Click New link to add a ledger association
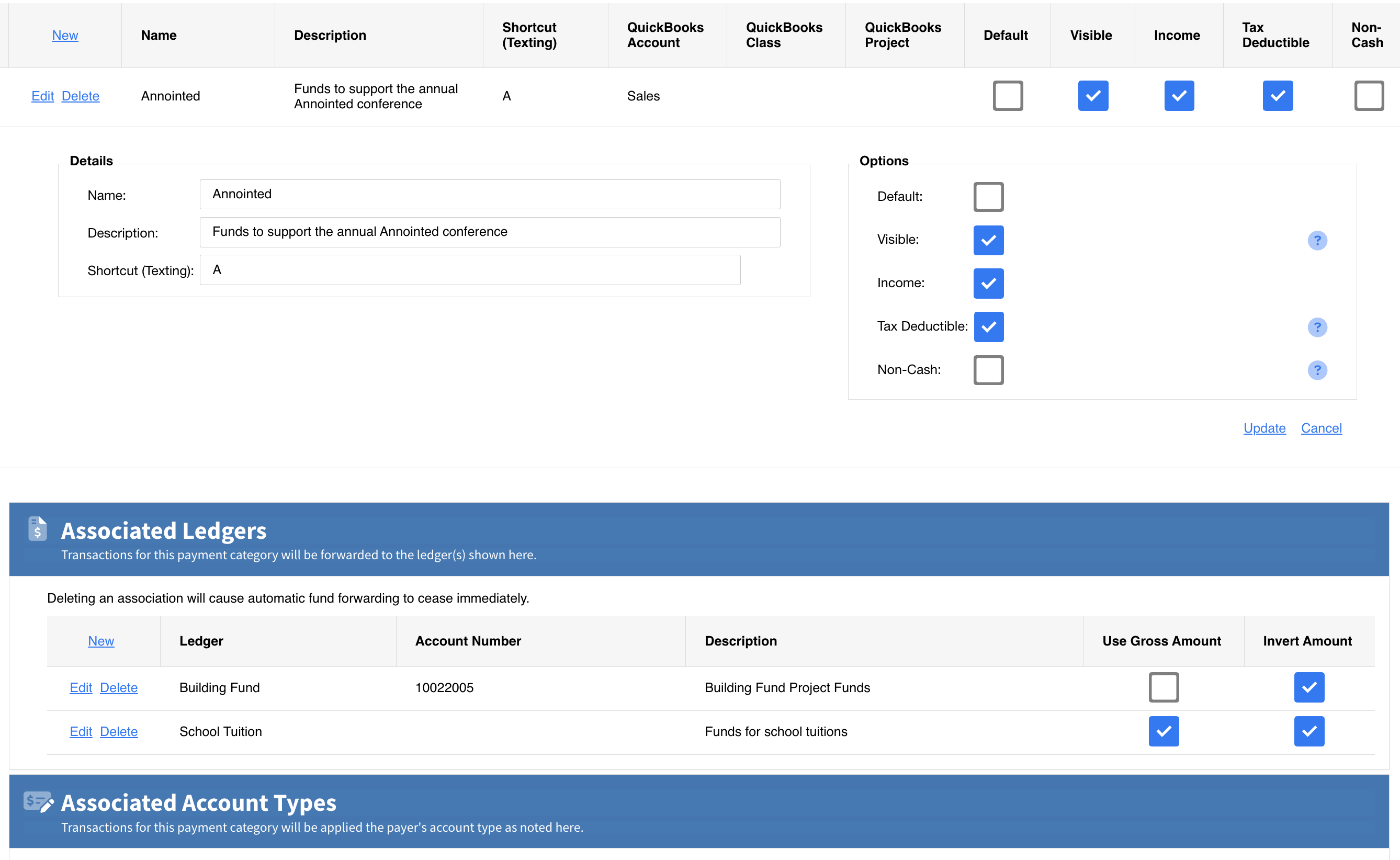The image size is (1400, 860). pos(101,641)
